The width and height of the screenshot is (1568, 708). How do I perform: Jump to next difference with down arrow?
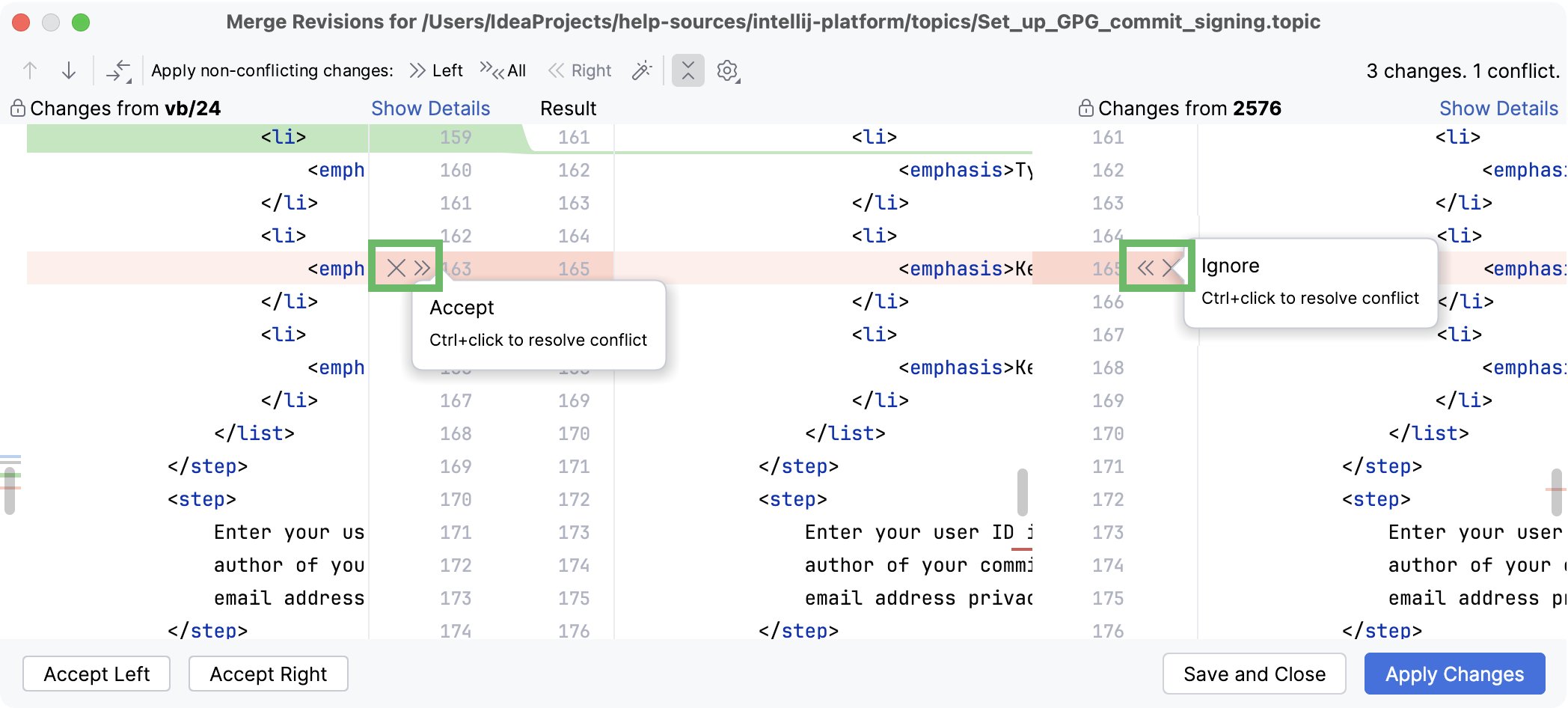tap(69, 70)
